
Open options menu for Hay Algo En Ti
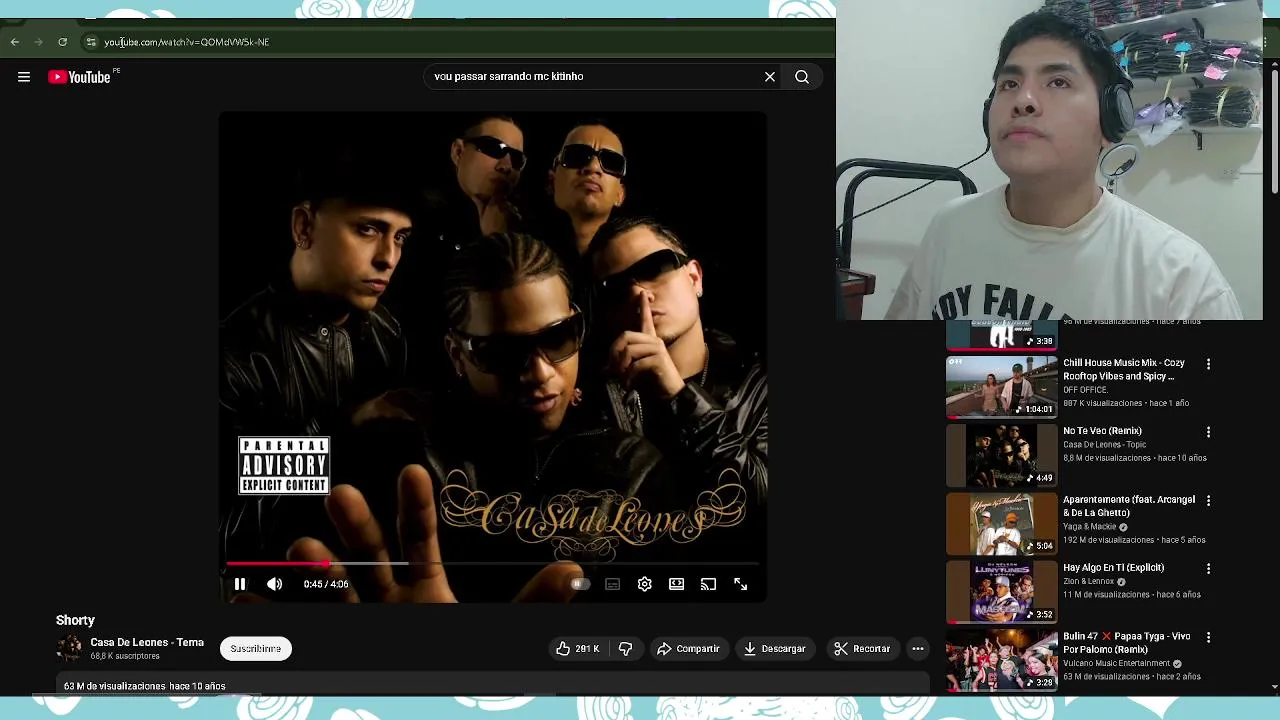[x=1208, y=568]
